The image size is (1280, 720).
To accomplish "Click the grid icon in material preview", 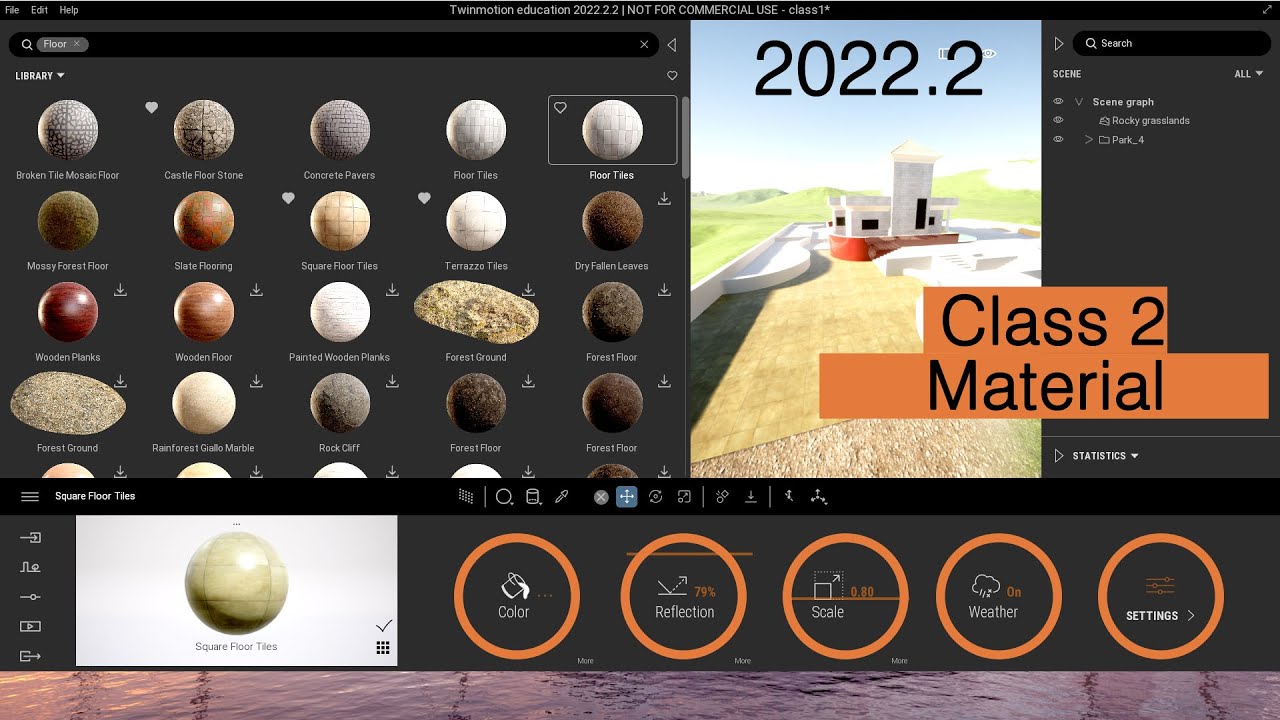I will [383, 648].
